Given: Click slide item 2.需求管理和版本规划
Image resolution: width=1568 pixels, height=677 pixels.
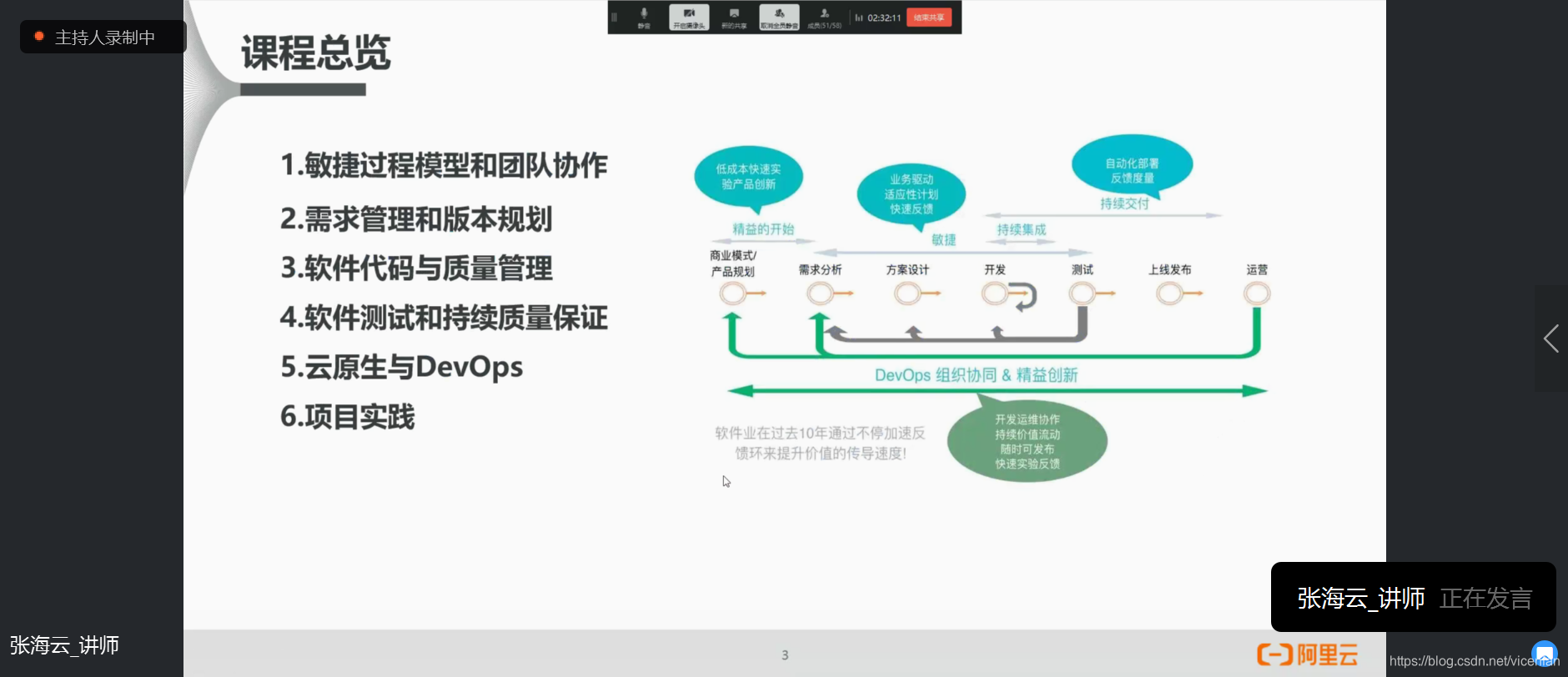Looking at the screenshot, I should (416, 219).
